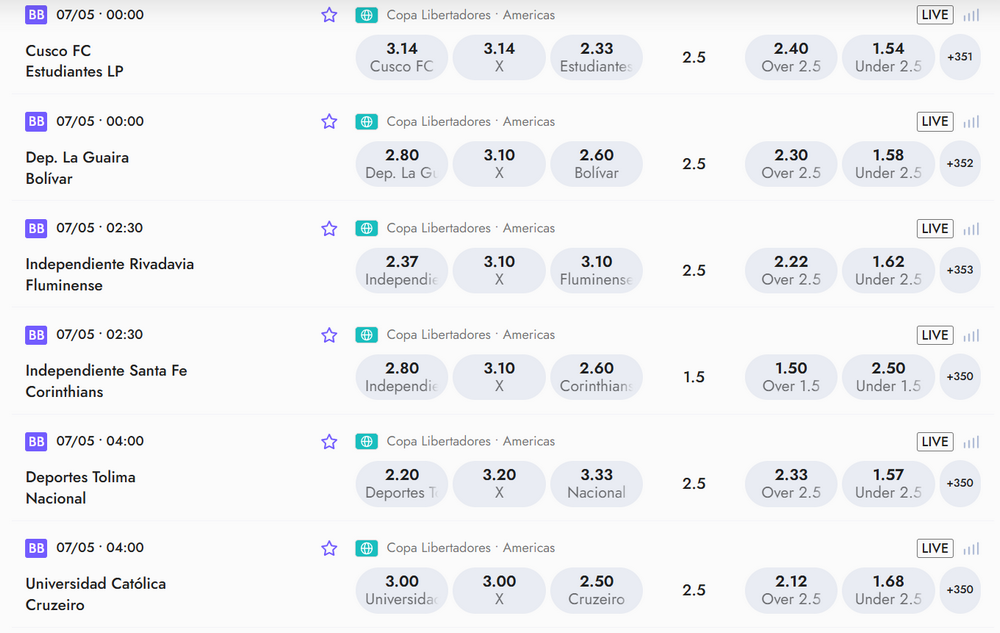Bet on Deportes Tolima at 2.20
Image resolution: width=1000 pixels, height=633 pixels.
[402, 483]
